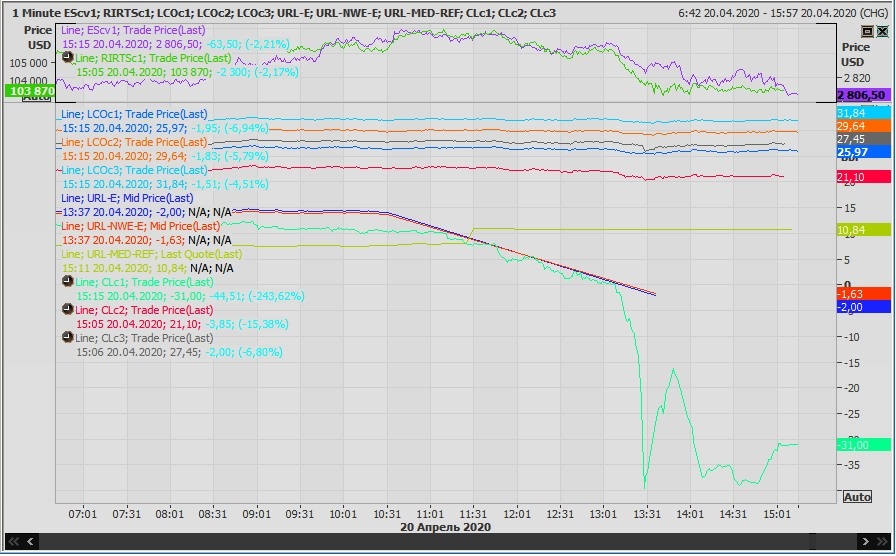Click the 20 Апрель 2020 date label
896x556 pixels.
click(445, 527)
